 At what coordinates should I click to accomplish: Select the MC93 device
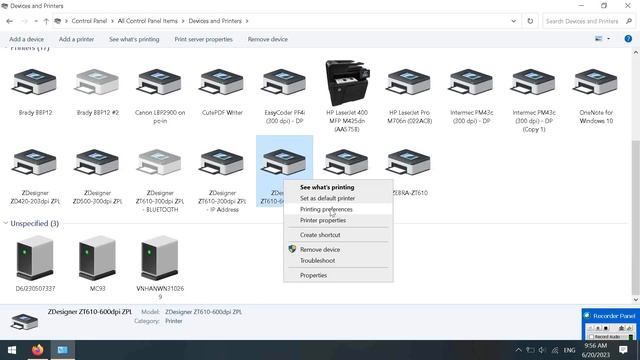pyautogui.click(x=97, y=263)
